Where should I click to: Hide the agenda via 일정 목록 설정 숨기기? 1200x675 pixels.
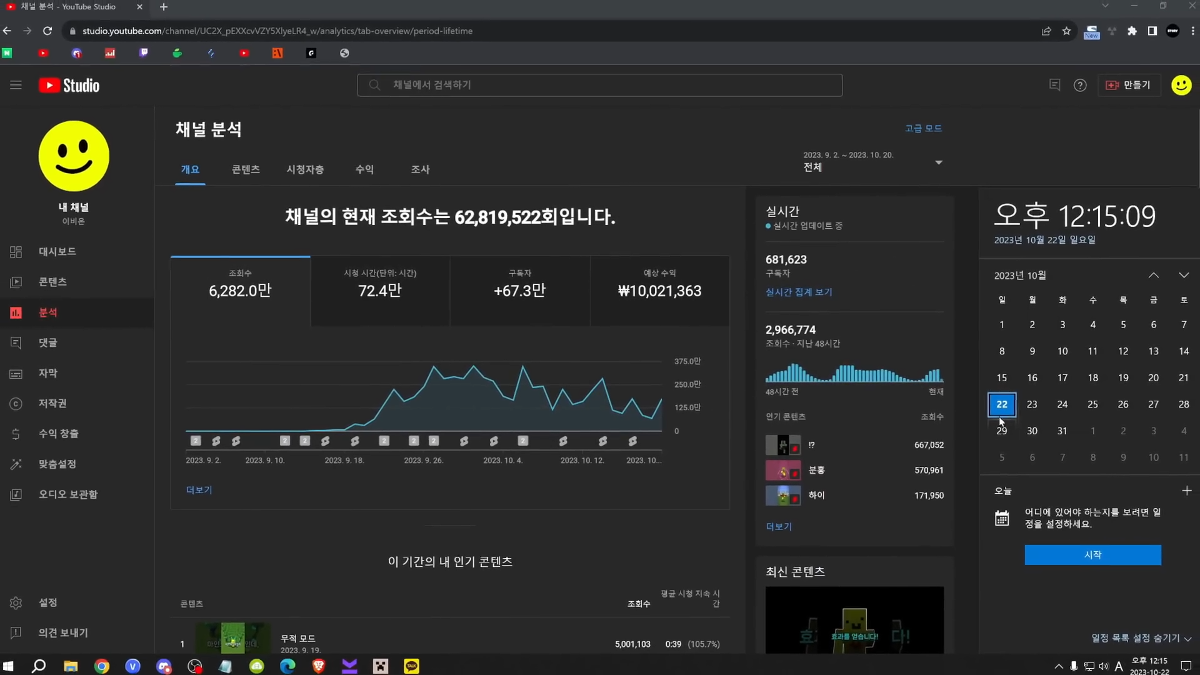(x=1141, y=638)
